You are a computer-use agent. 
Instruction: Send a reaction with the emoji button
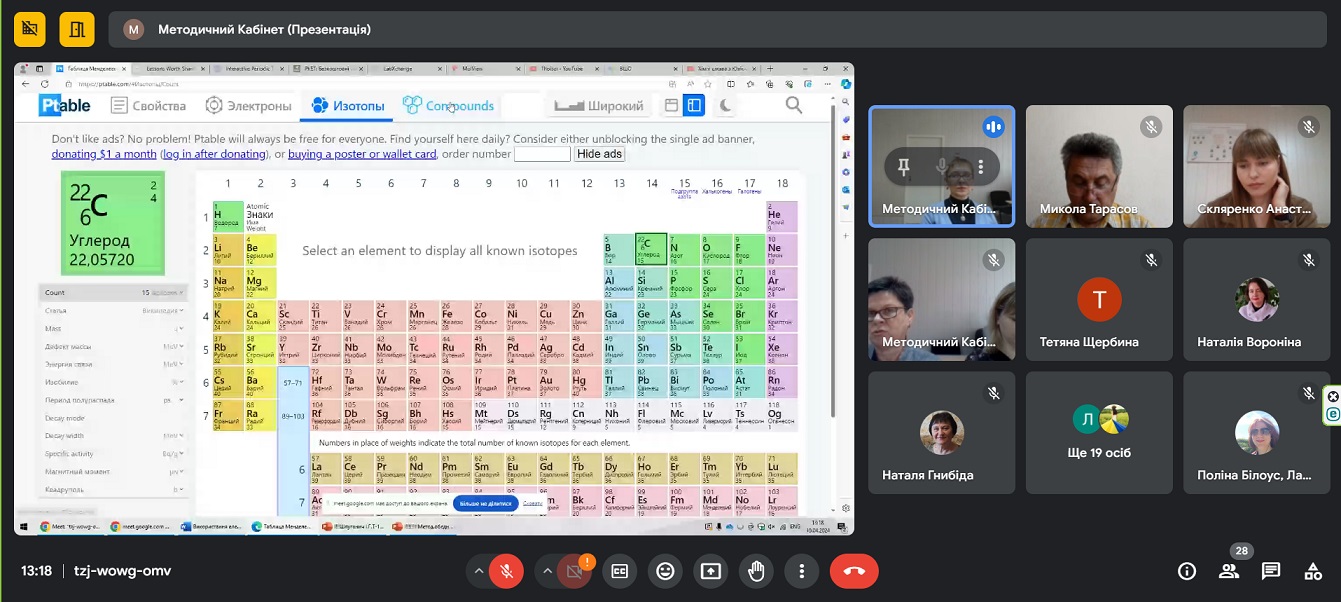tap(665, 571)
